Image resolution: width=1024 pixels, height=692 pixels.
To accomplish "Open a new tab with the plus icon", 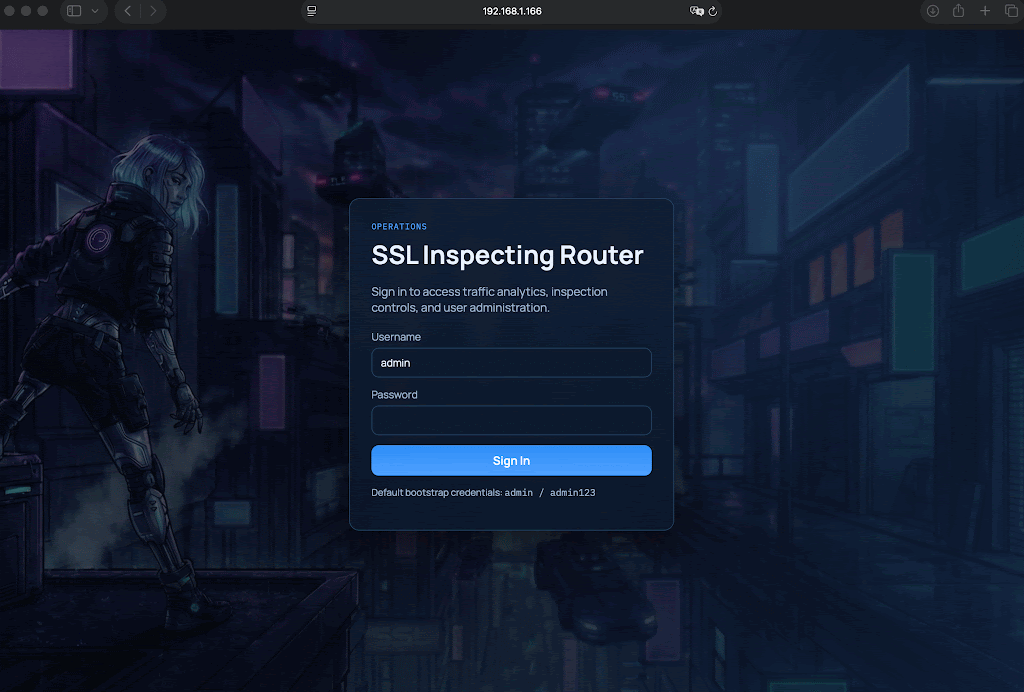I will click(984, 11).
